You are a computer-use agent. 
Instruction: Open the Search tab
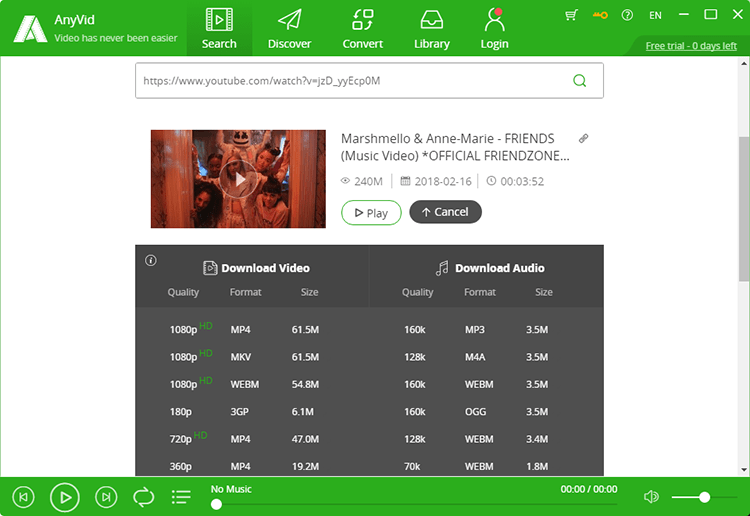(219, 28)
